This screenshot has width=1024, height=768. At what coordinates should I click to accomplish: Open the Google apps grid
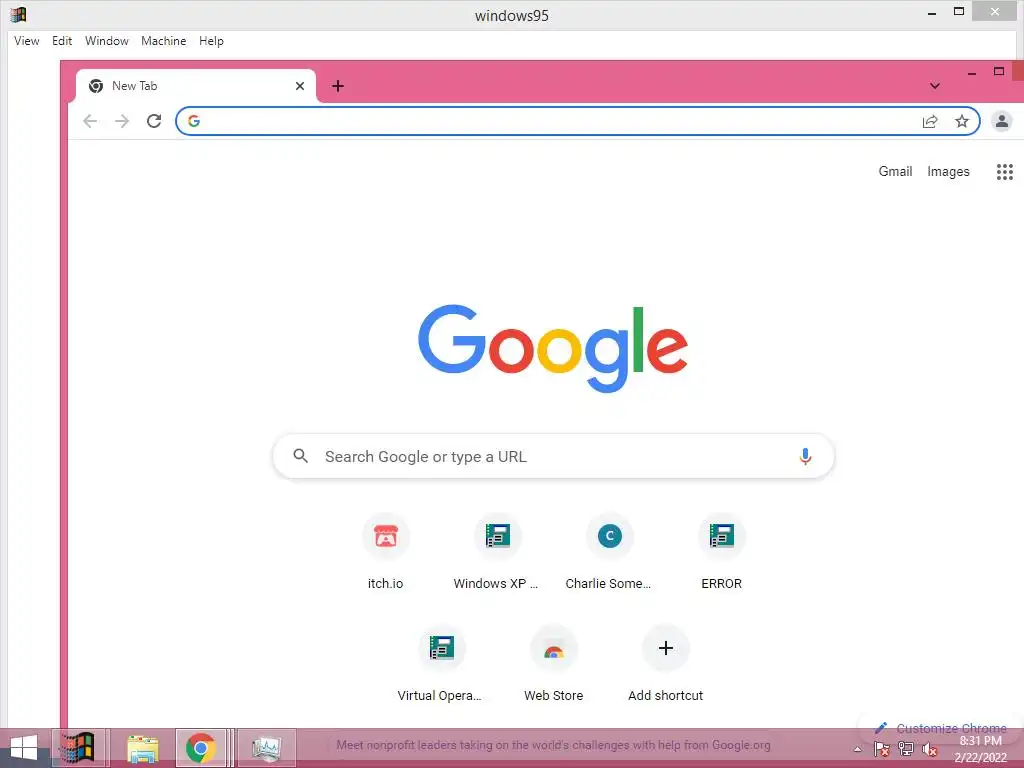pyautogui.click(x=1004, y=172)
